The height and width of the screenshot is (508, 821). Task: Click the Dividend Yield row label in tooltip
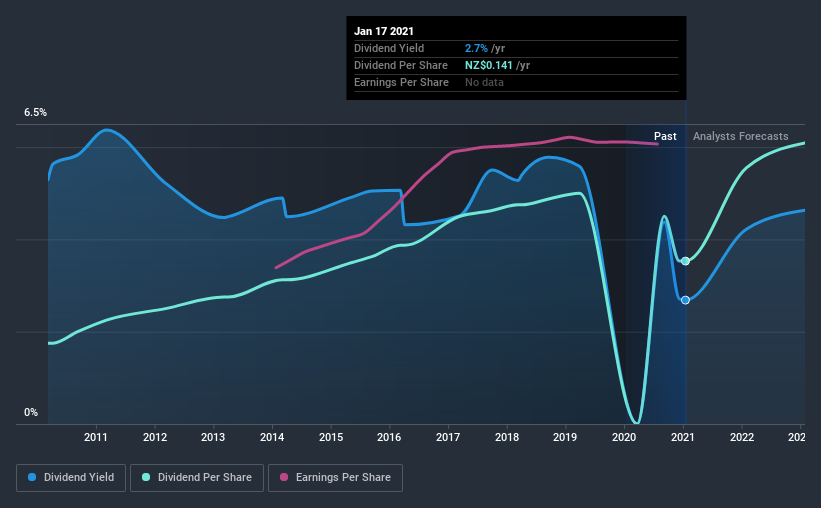click(x=389, y=48)
